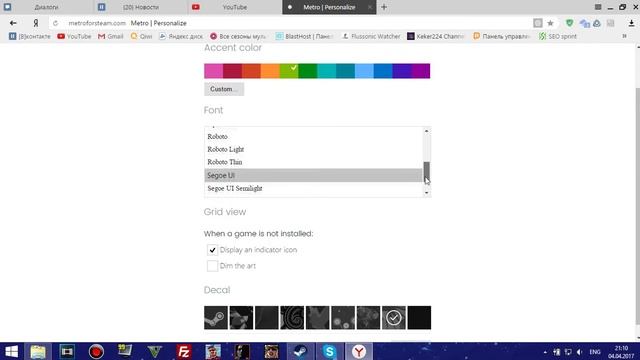
Task: Click the ENG language indicator
Action: [x=595, y=352]
